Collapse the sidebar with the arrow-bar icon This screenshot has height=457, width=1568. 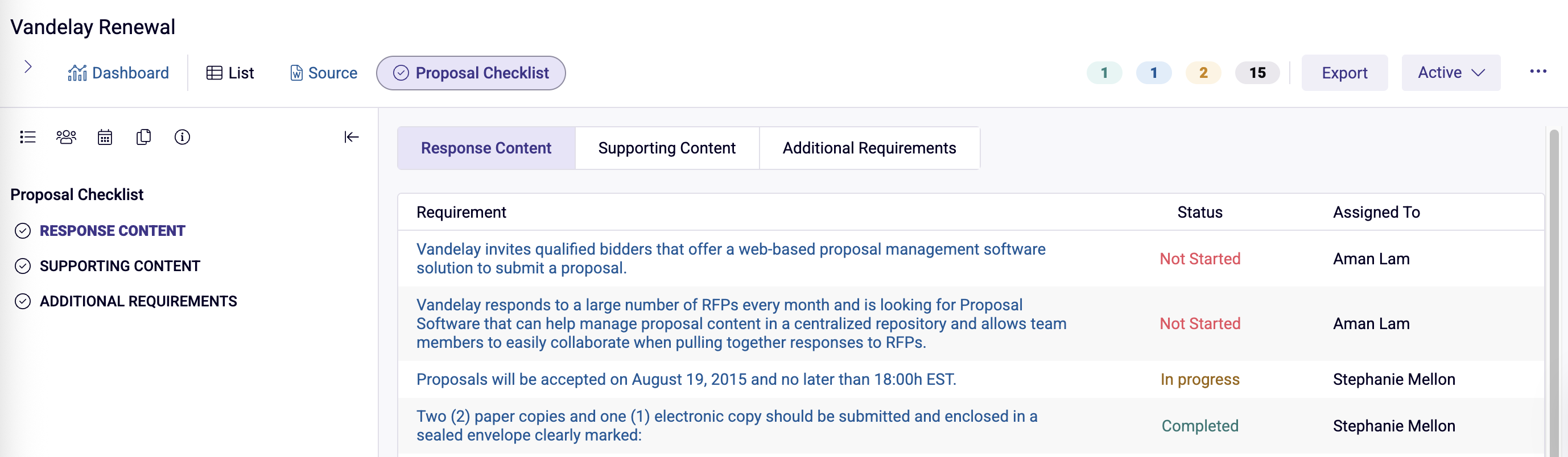(351, 137)
